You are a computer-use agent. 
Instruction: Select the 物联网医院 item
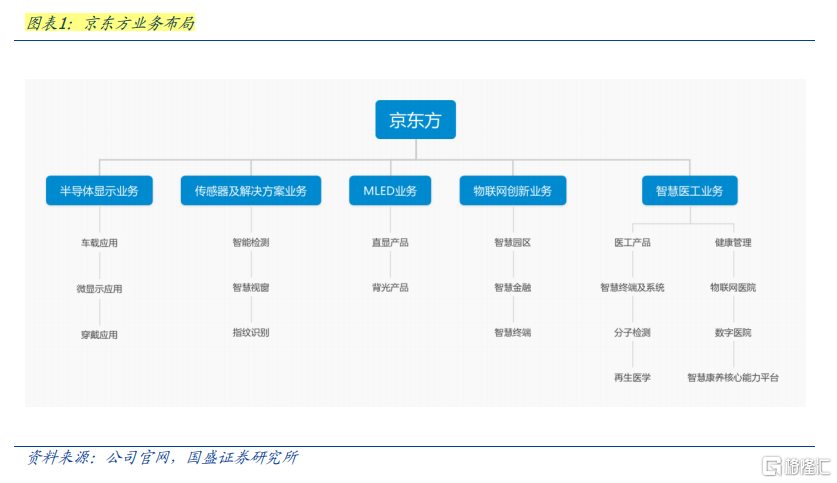click(733, 287)
